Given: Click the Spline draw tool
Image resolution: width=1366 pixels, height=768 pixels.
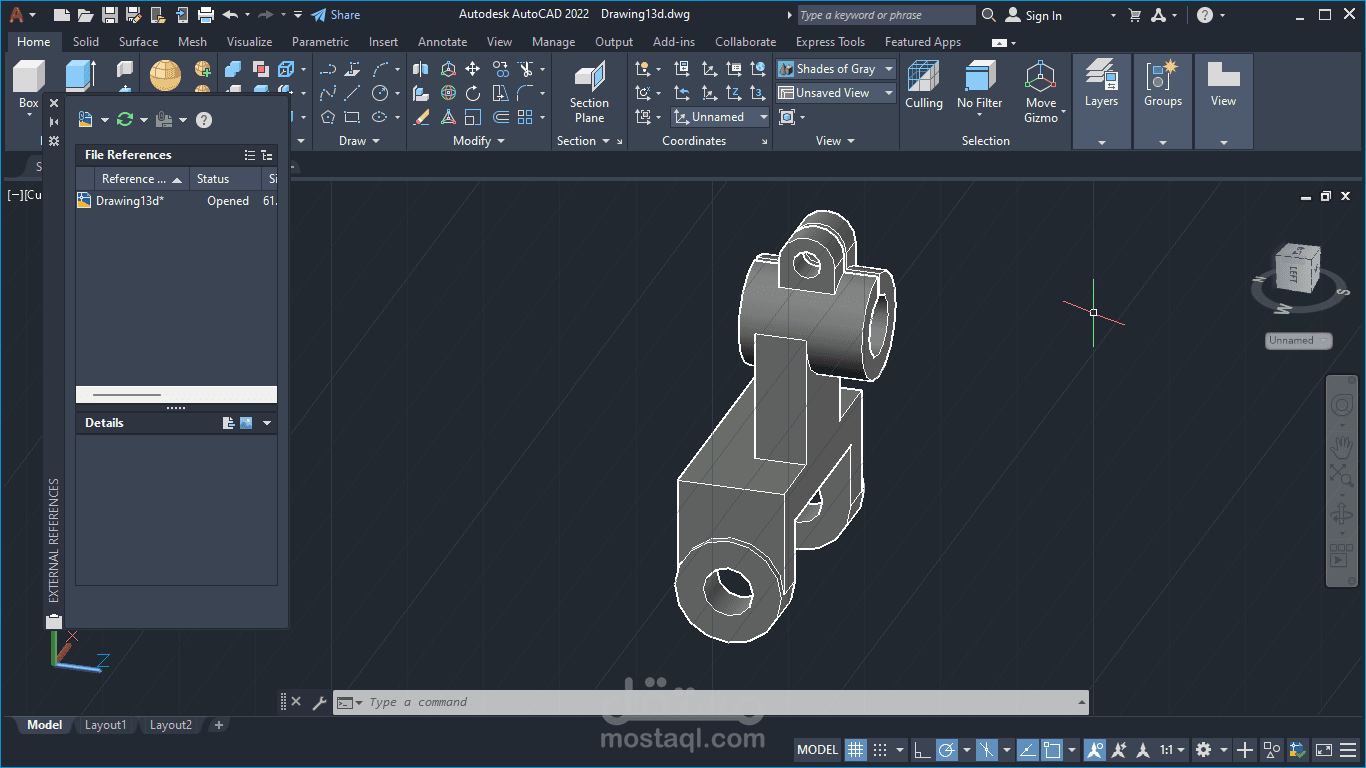Looking at the screenshot, I should click(327, 93).
